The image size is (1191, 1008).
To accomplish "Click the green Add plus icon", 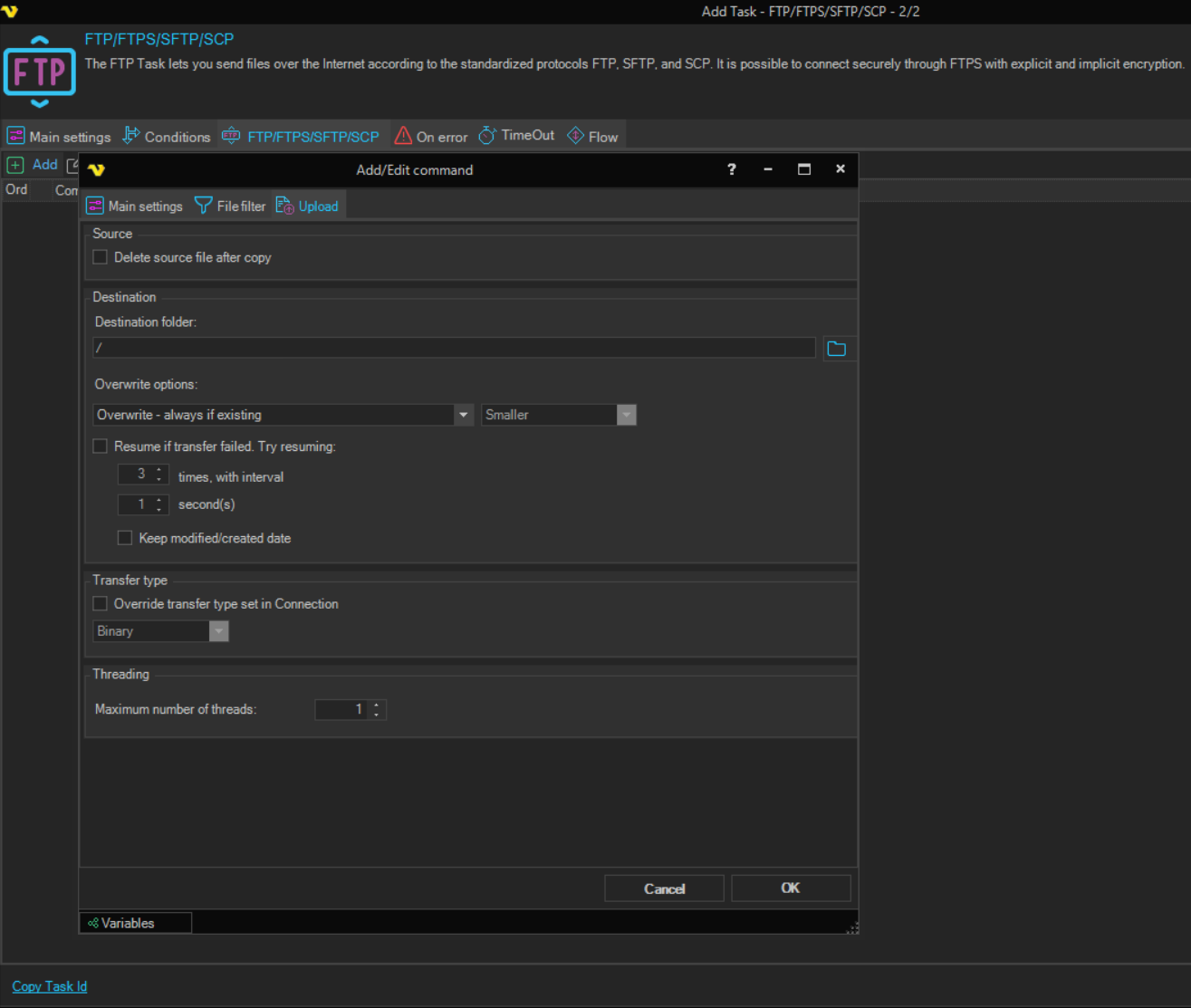I will 15,165.
